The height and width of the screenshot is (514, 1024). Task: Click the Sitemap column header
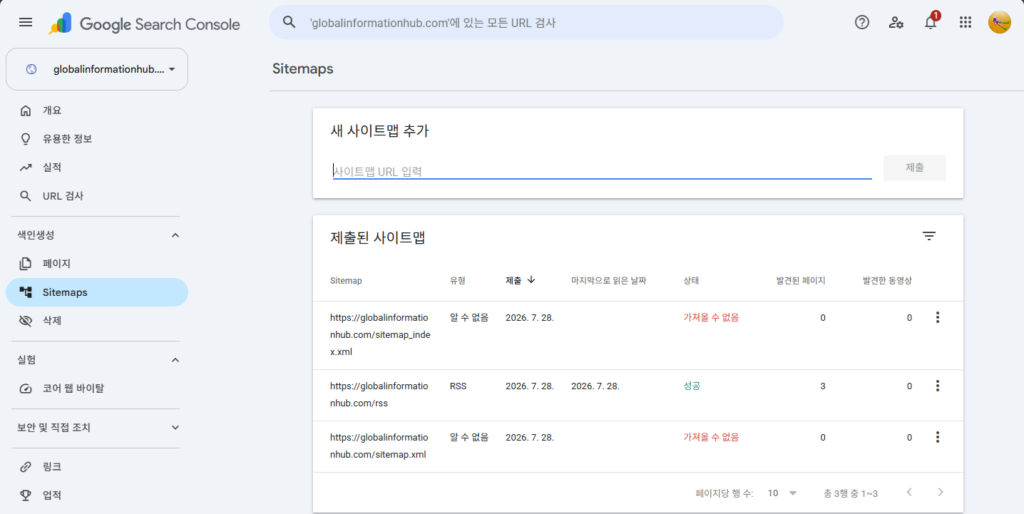[346, 280]
